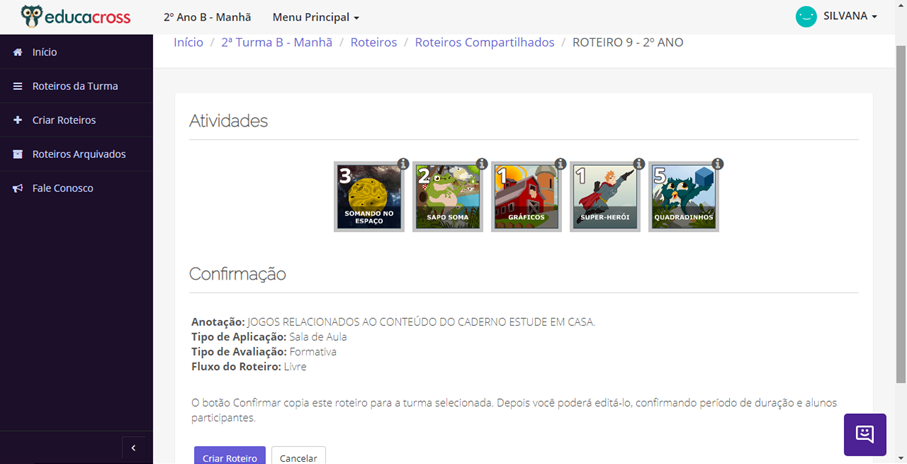The width and height of the screenshot is (907, 464).
Task: Click the 2º Ano B - Manhã class selector
Action: click(x=207, y=17)
